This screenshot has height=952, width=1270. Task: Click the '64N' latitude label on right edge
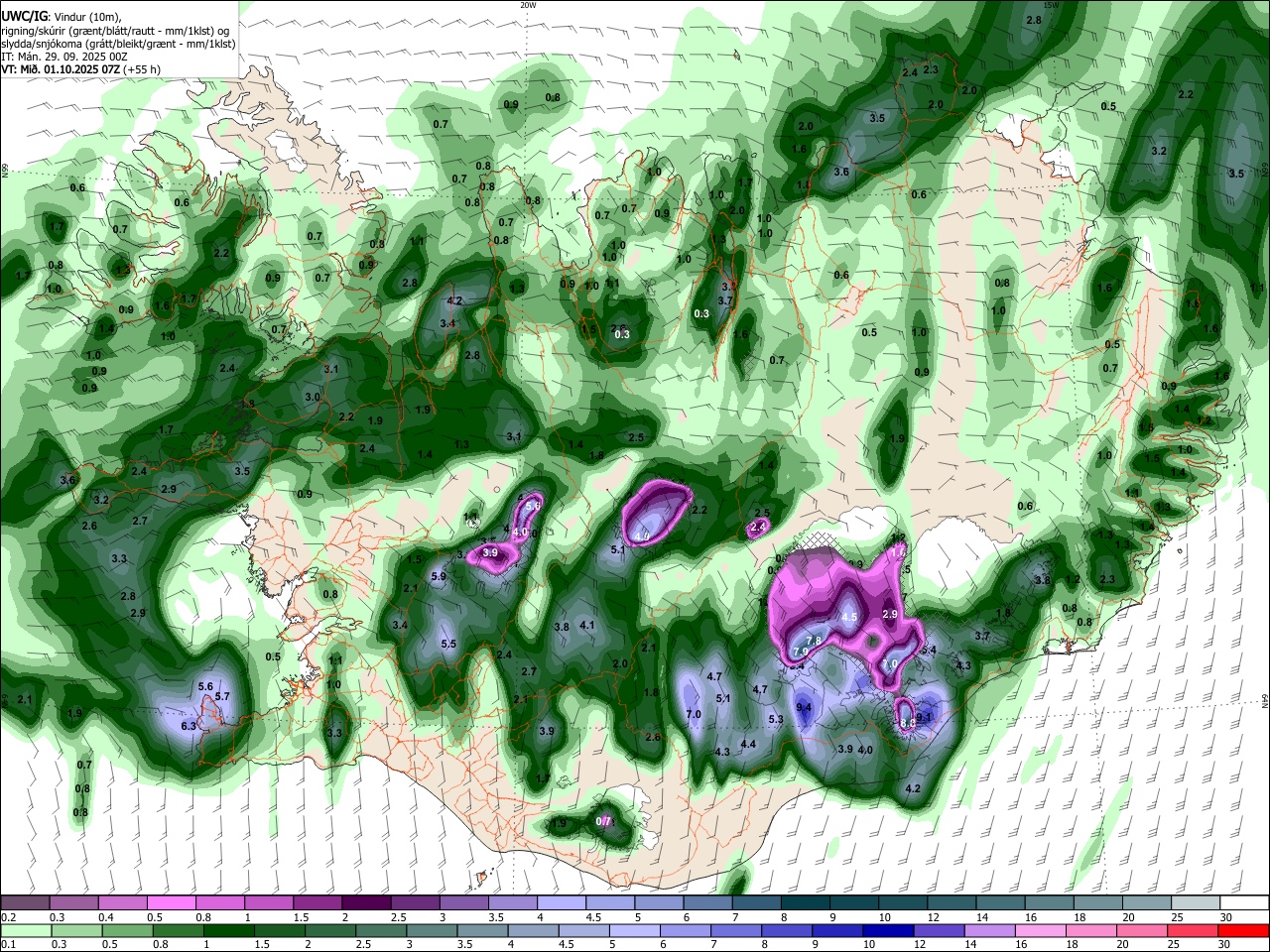click(x=1265, y=701)
